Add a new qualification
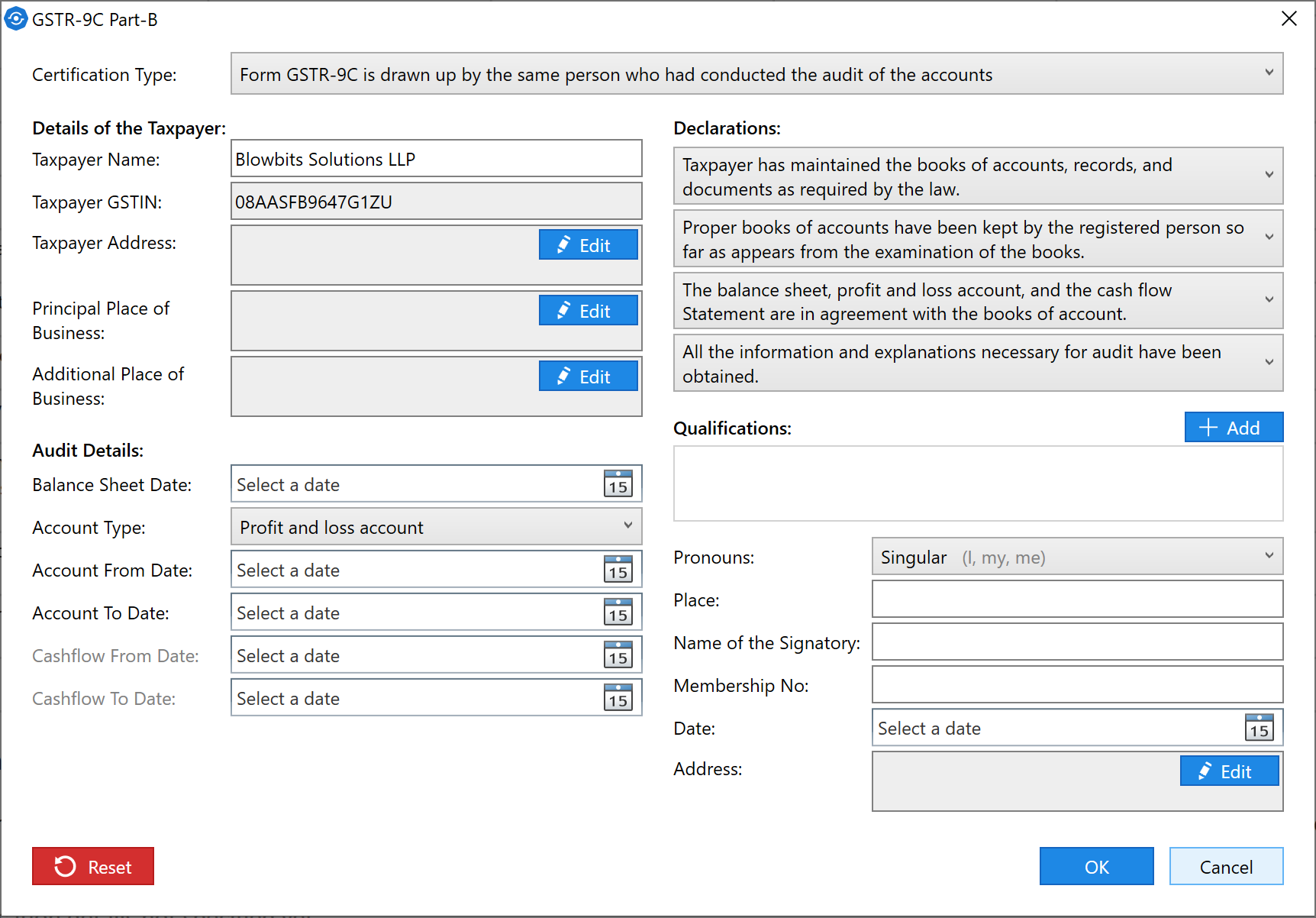The image size is (1316, 918). (1234, 428)
